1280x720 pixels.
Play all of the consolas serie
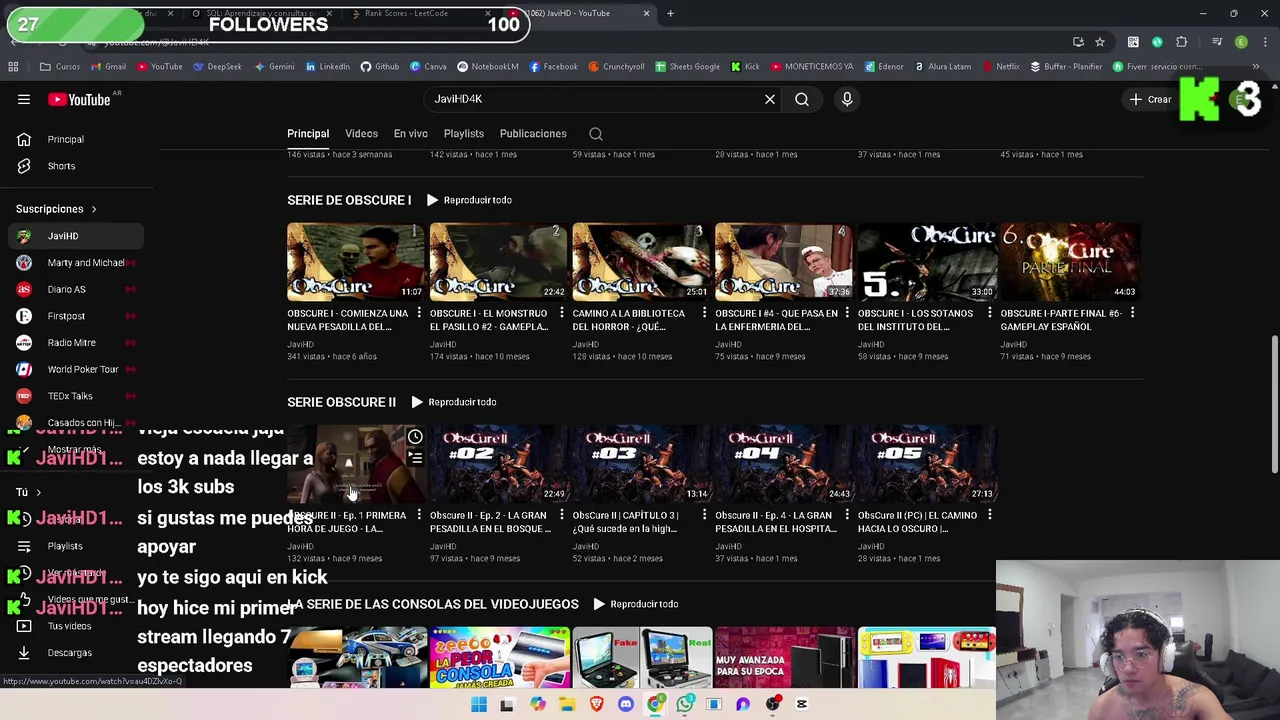[x=636, y=604]
